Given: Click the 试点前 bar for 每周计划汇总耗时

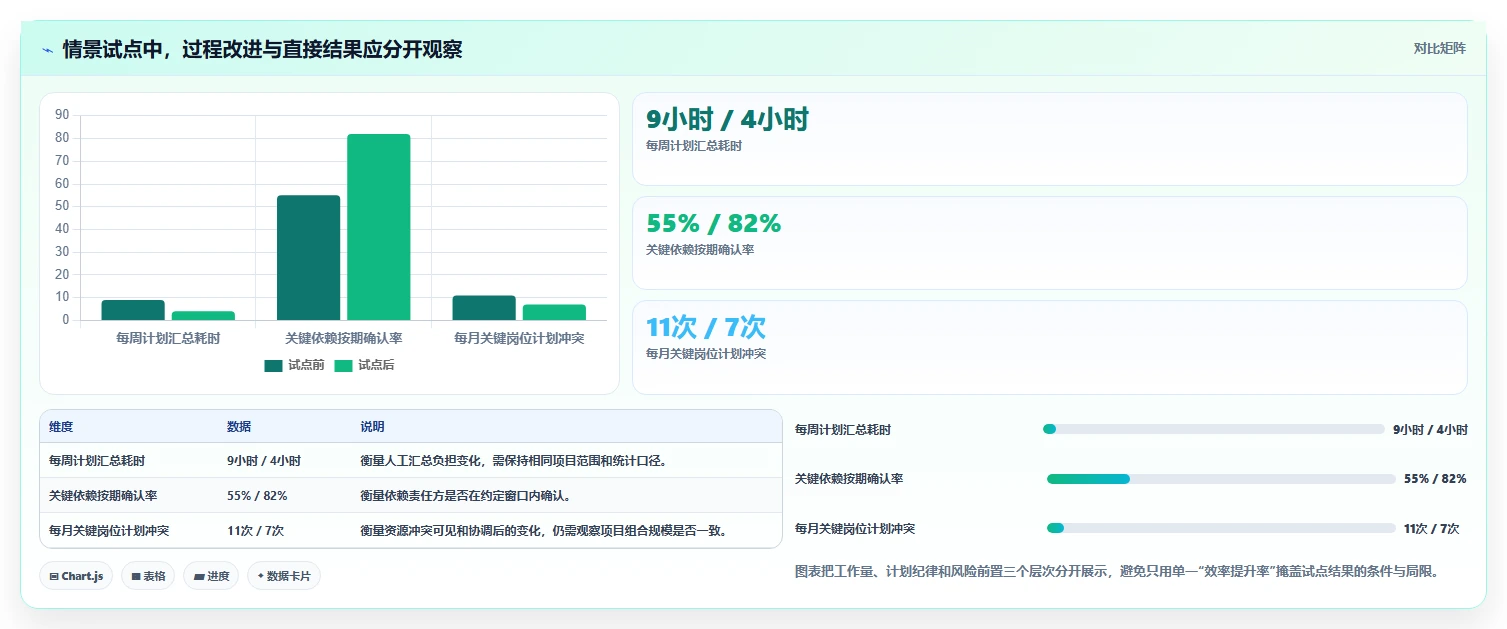Looking at the screenshot, I should pyautogui.click(x=133, y=310).
